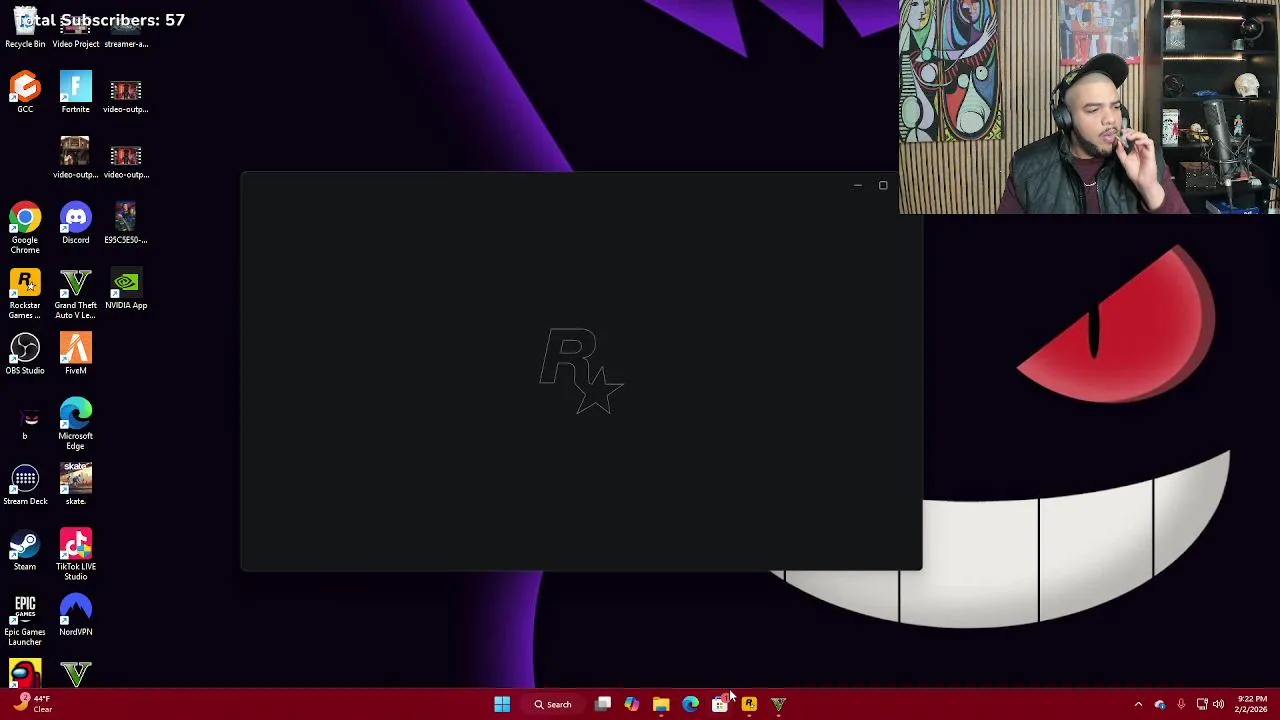The width and height of the screenshot is (1280, 720).
Task: Switch to Microsoft Edge in the taskbar
Action: pos(690,704)
